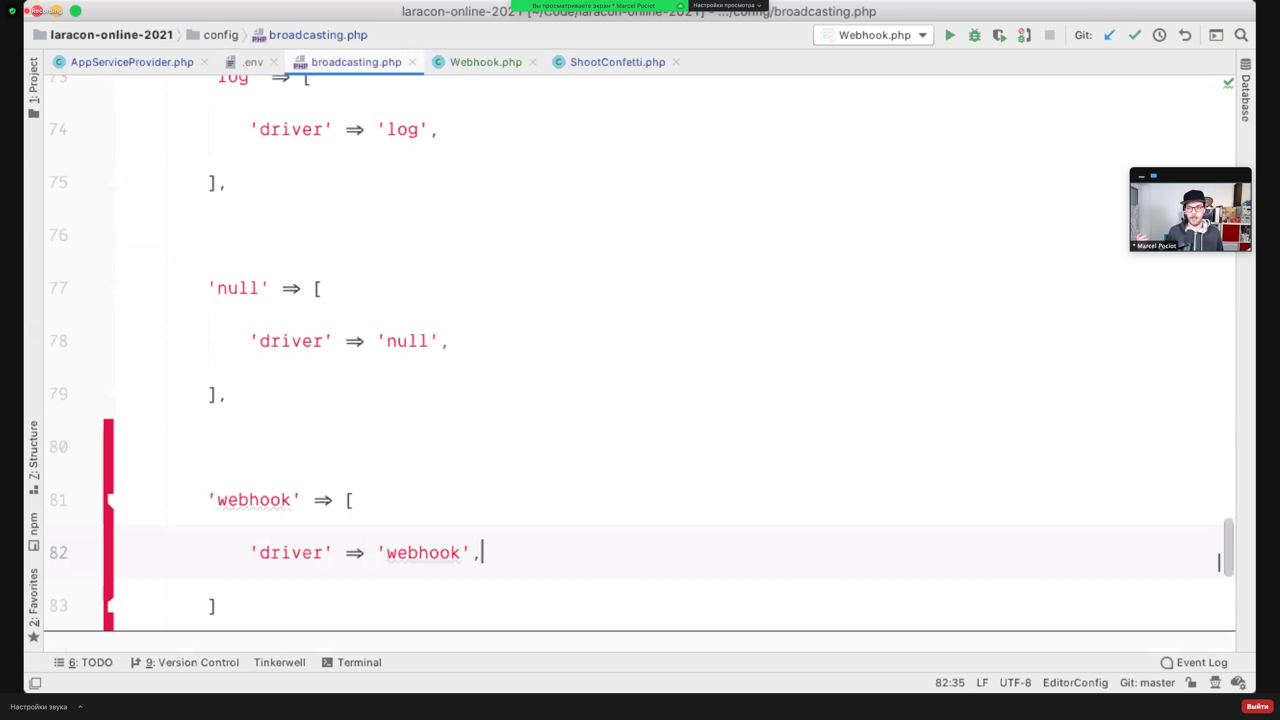This screenshot has height=720, width=1280.
Task: Toggle read-only lock icon in status bar
Action: tap(1191, 682)
